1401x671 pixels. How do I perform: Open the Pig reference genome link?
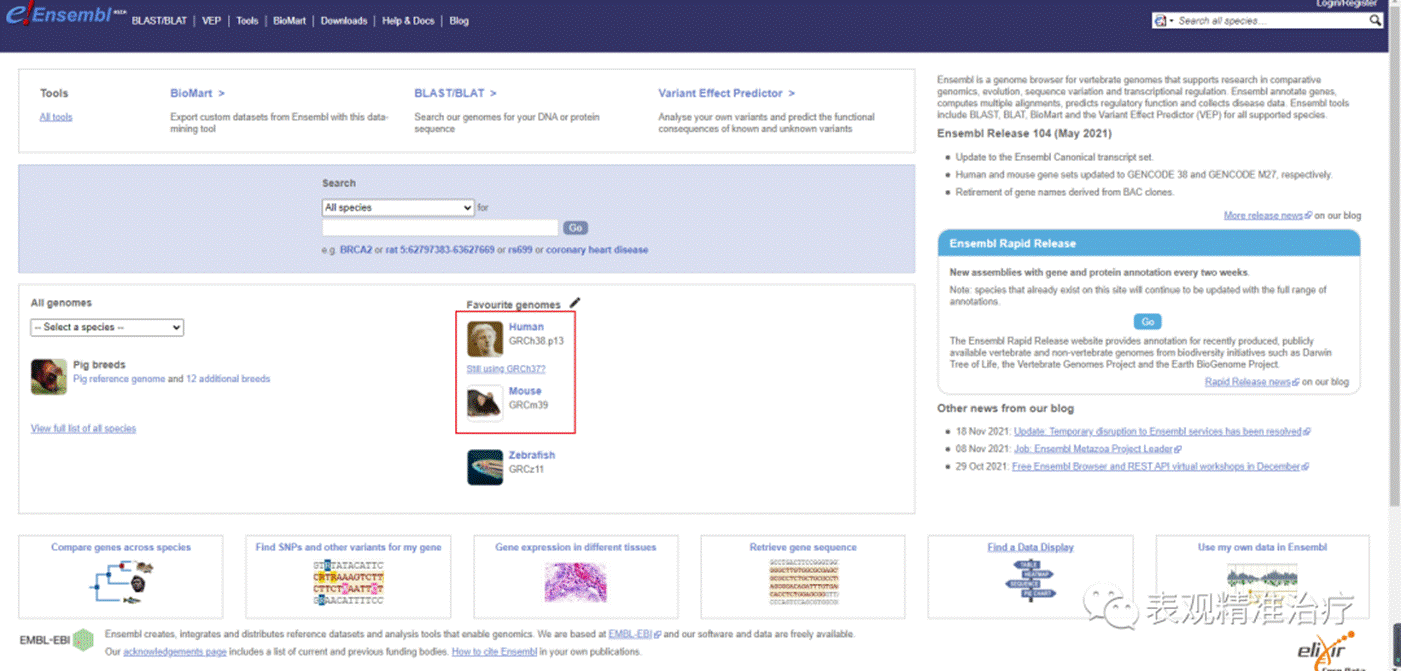click(x=119, y=379)
